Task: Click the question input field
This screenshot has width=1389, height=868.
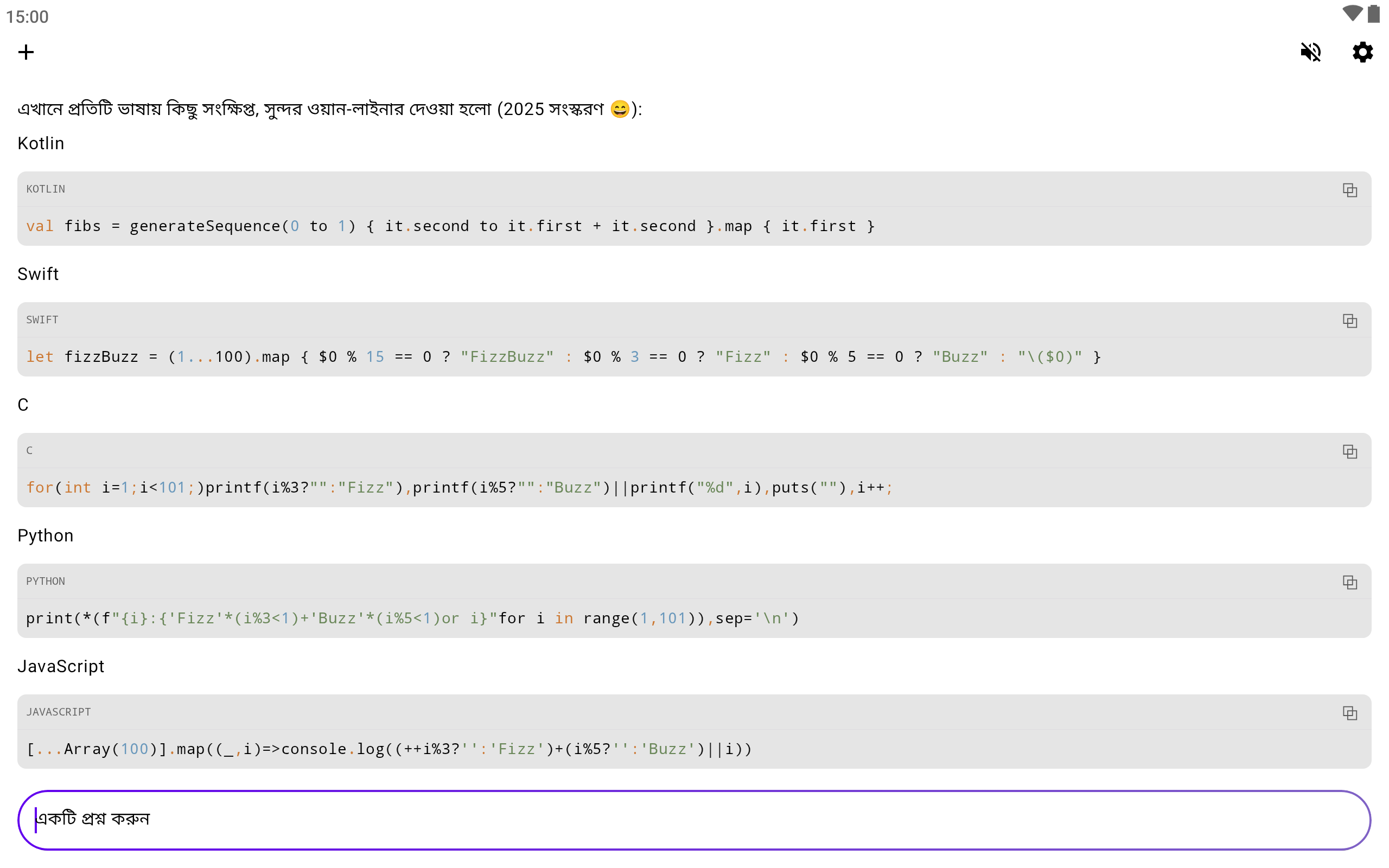Action: (x=693, y=820)
